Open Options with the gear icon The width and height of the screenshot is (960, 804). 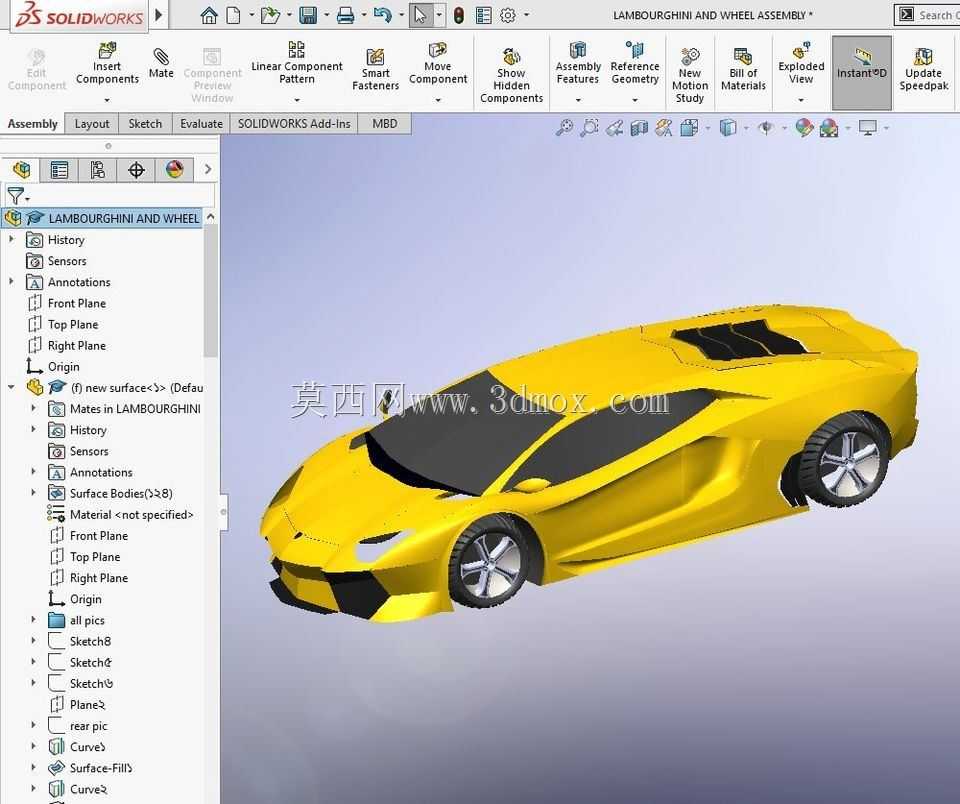click(508, 15)
